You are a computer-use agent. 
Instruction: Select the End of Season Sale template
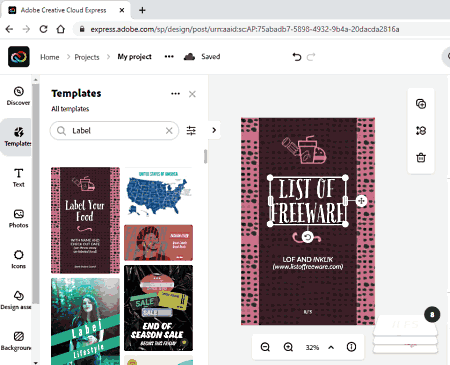pos(158,308)
